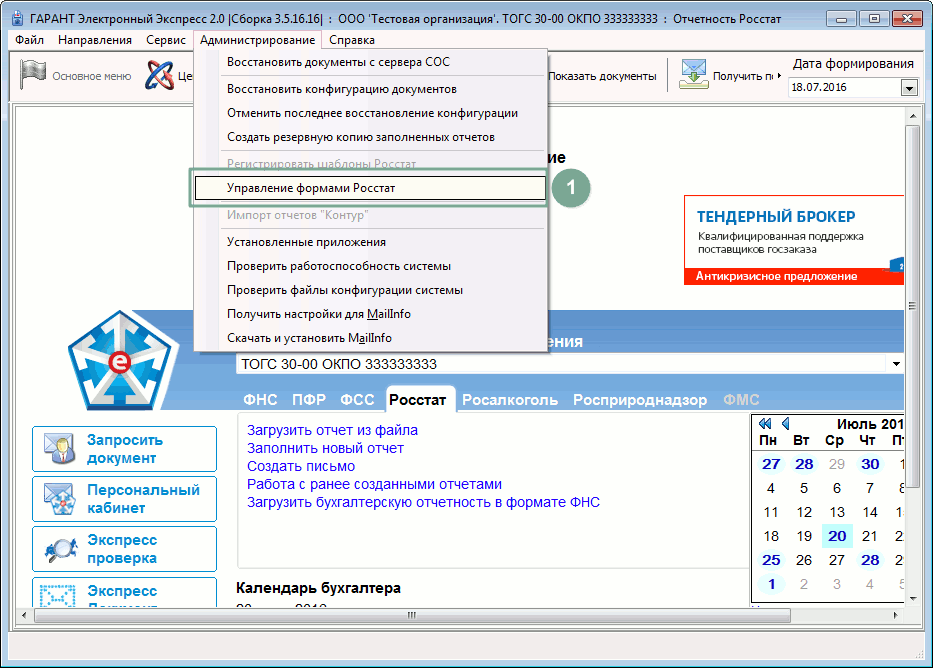This screenshot has height=668, width=933.
Task: Open the Справка menu
Action: [x=352, y=40]
